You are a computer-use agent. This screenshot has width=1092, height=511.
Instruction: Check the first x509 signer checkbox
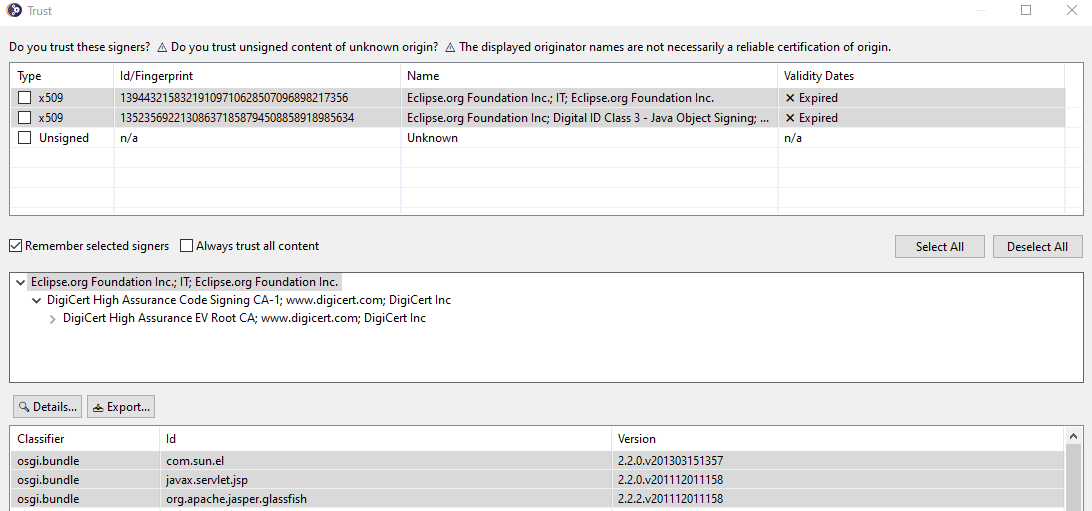[25, 98]
